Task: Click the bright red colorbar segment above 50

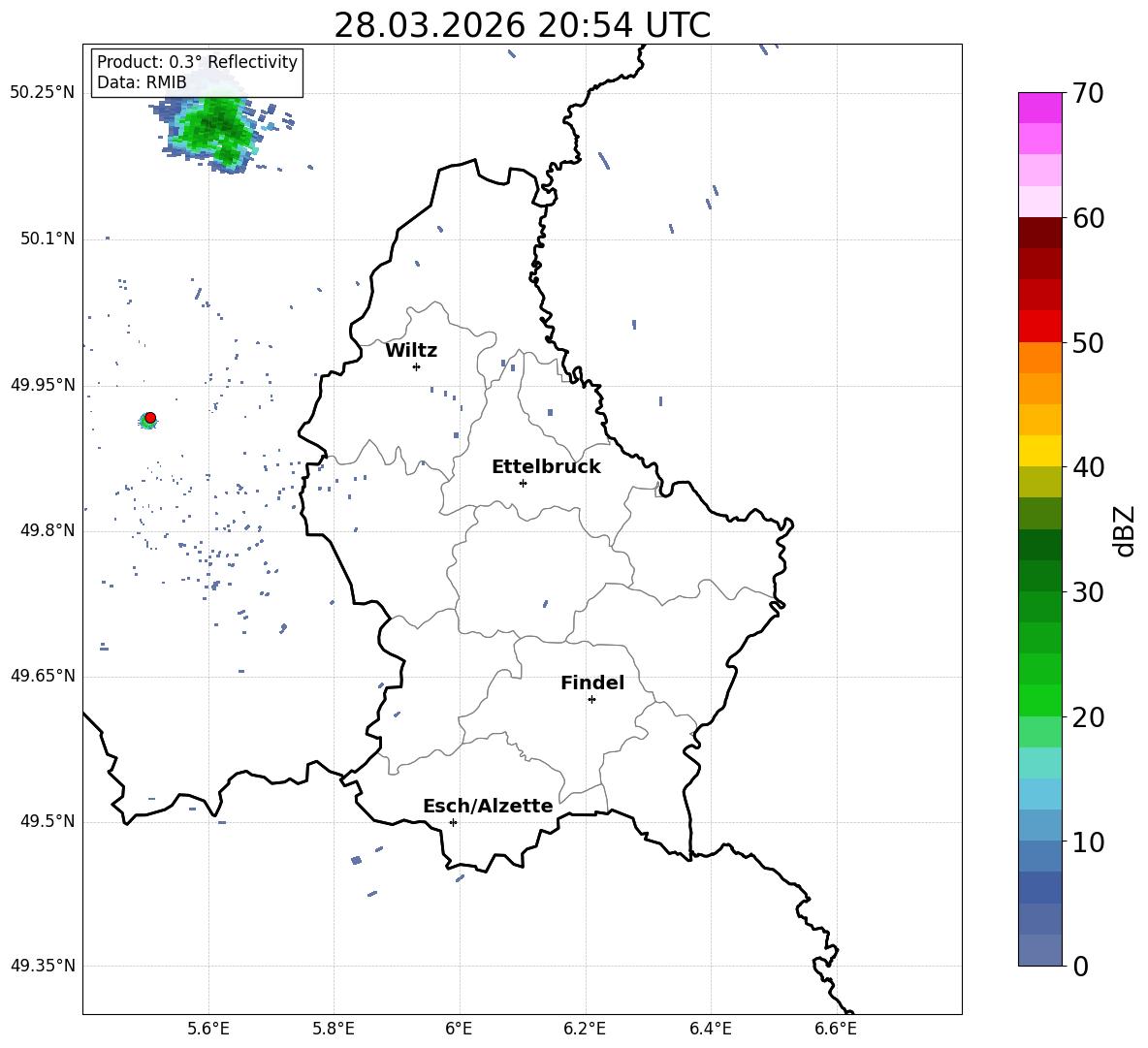Action: pyautogui.click(x=1040, y=327)
